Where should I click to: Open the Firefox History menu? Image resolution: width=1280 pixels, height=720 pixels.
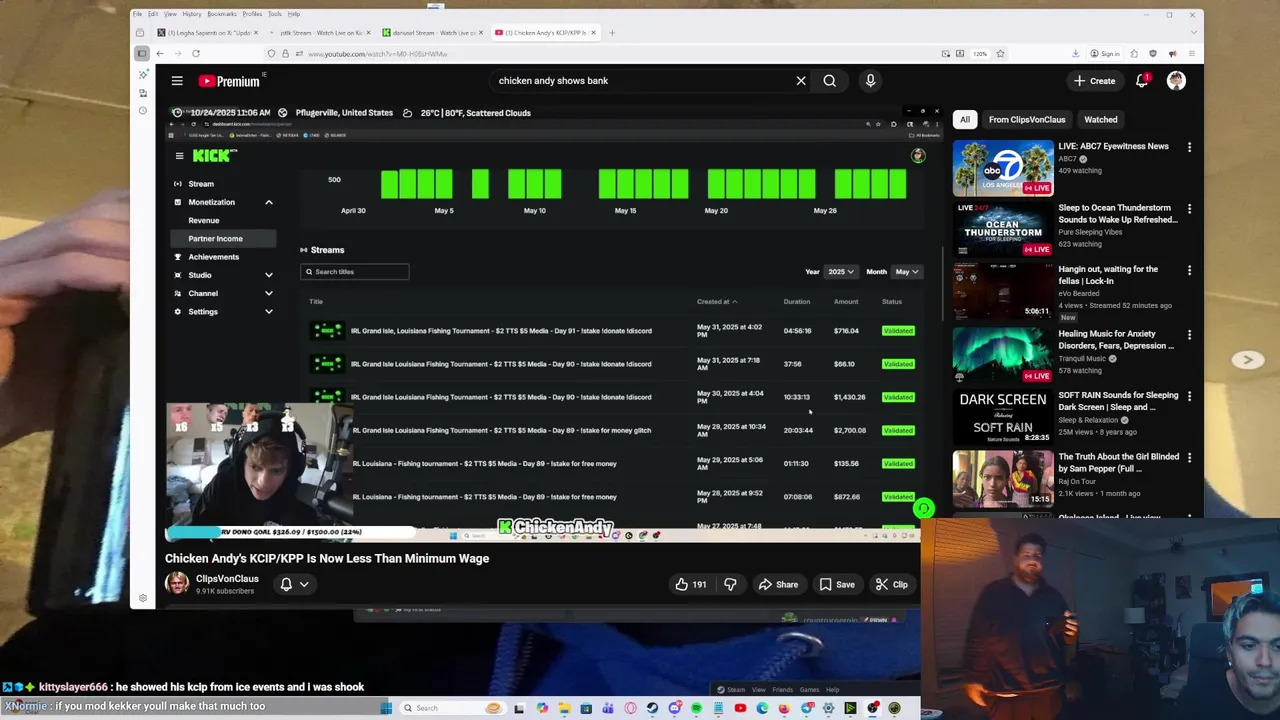coord(192,14)
